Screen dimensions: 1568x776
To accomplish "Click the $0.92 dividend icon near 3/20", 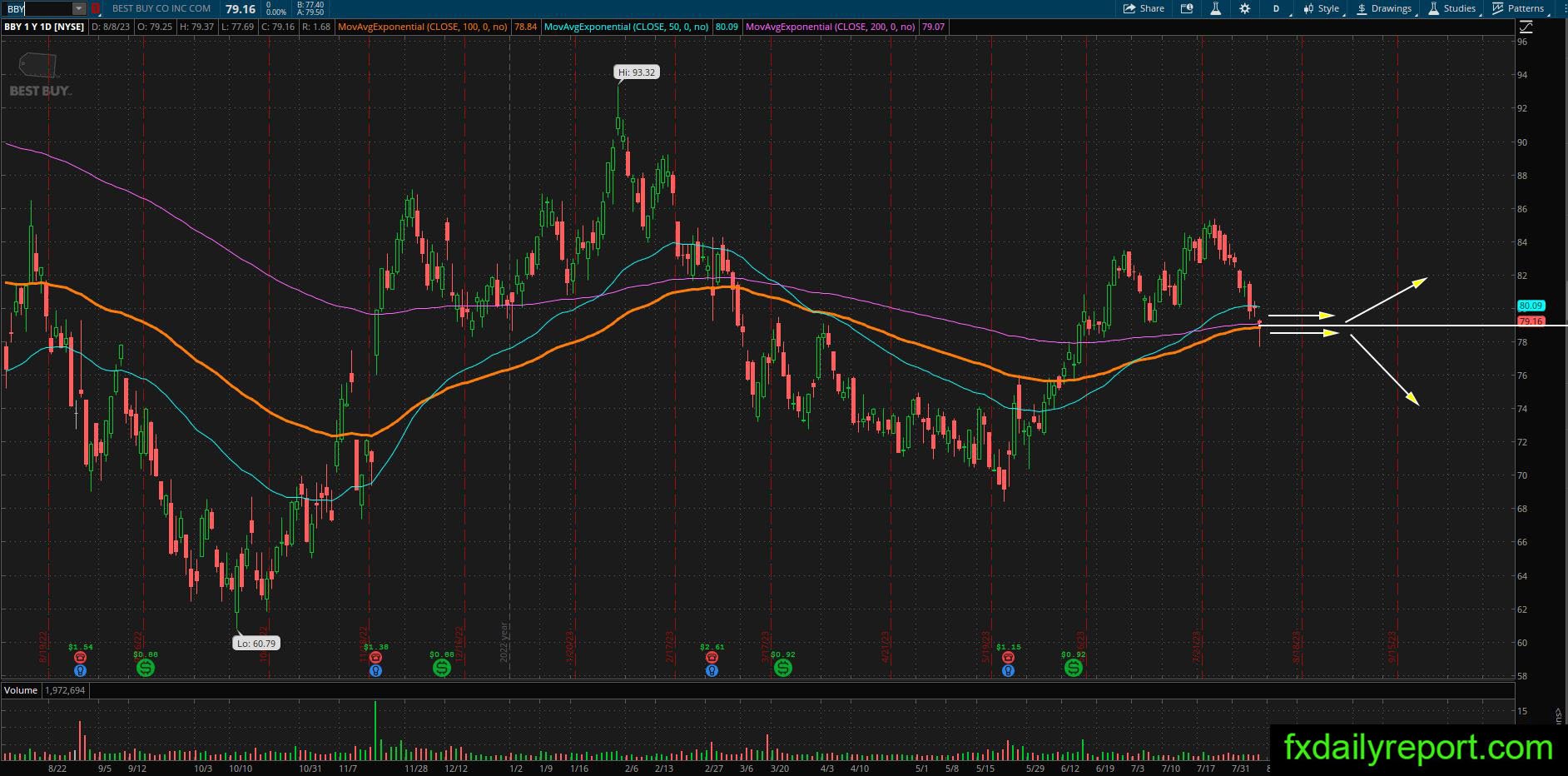I will 782,668.
